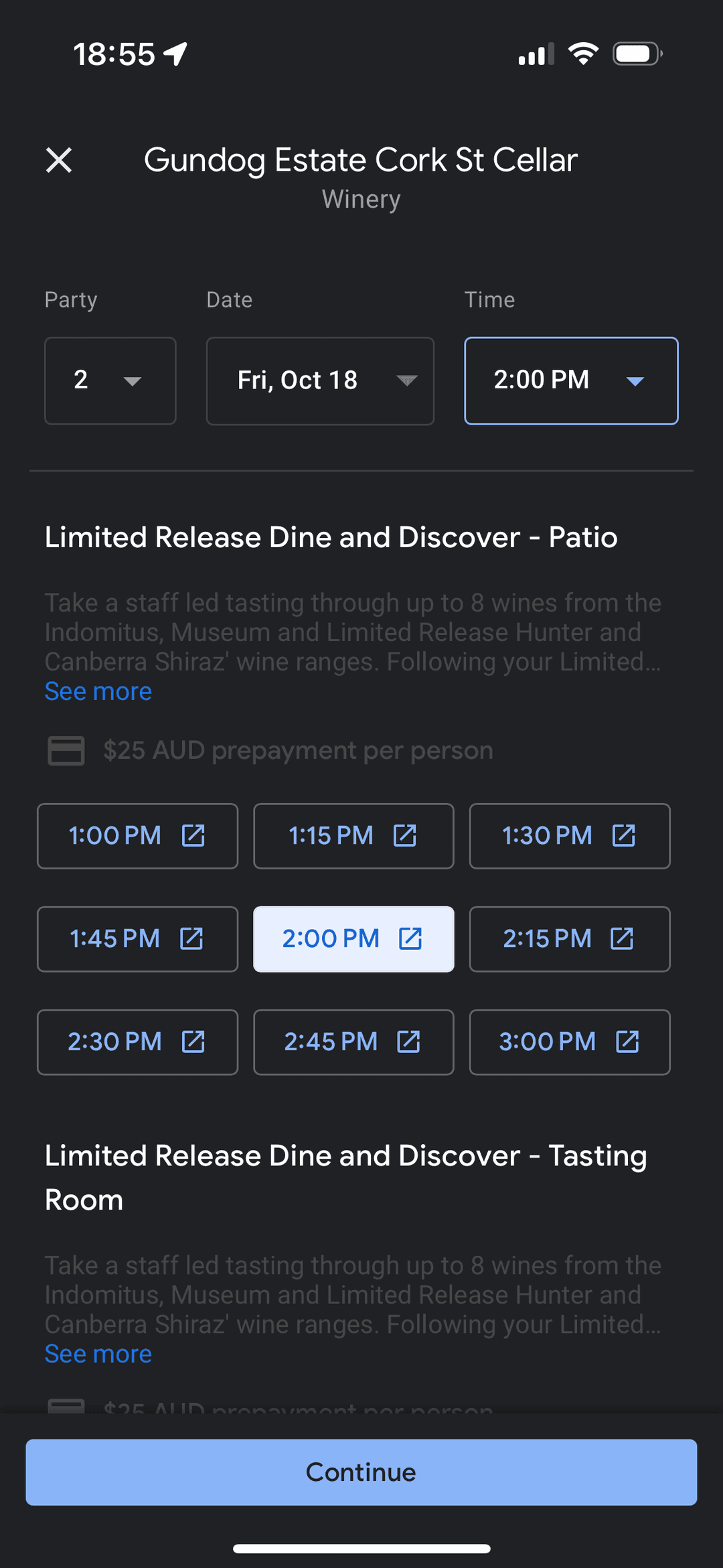Deselect the highlighted 2:00 PM slot
This screenshot has height=1568, width=723.
coord(331,938)
